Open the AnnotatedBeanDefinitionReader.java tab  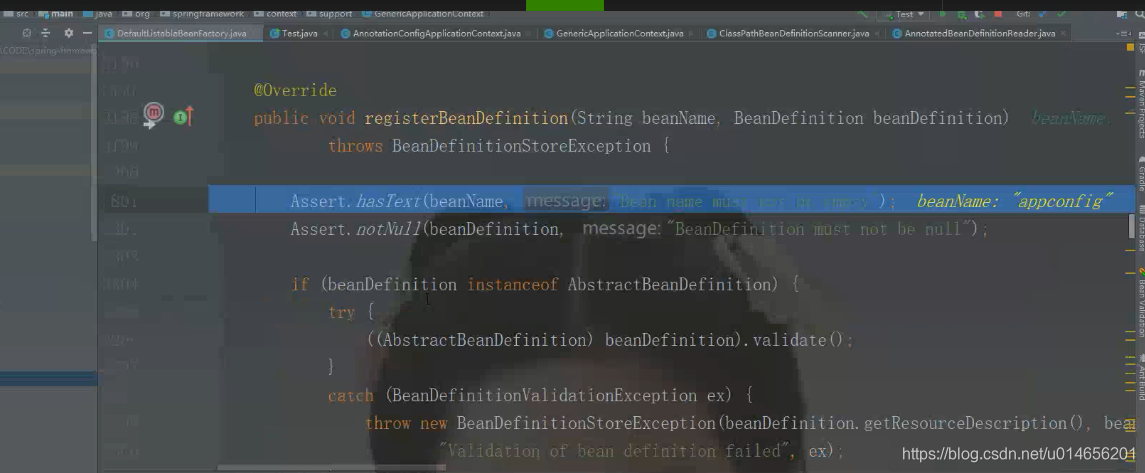point(979,33)
